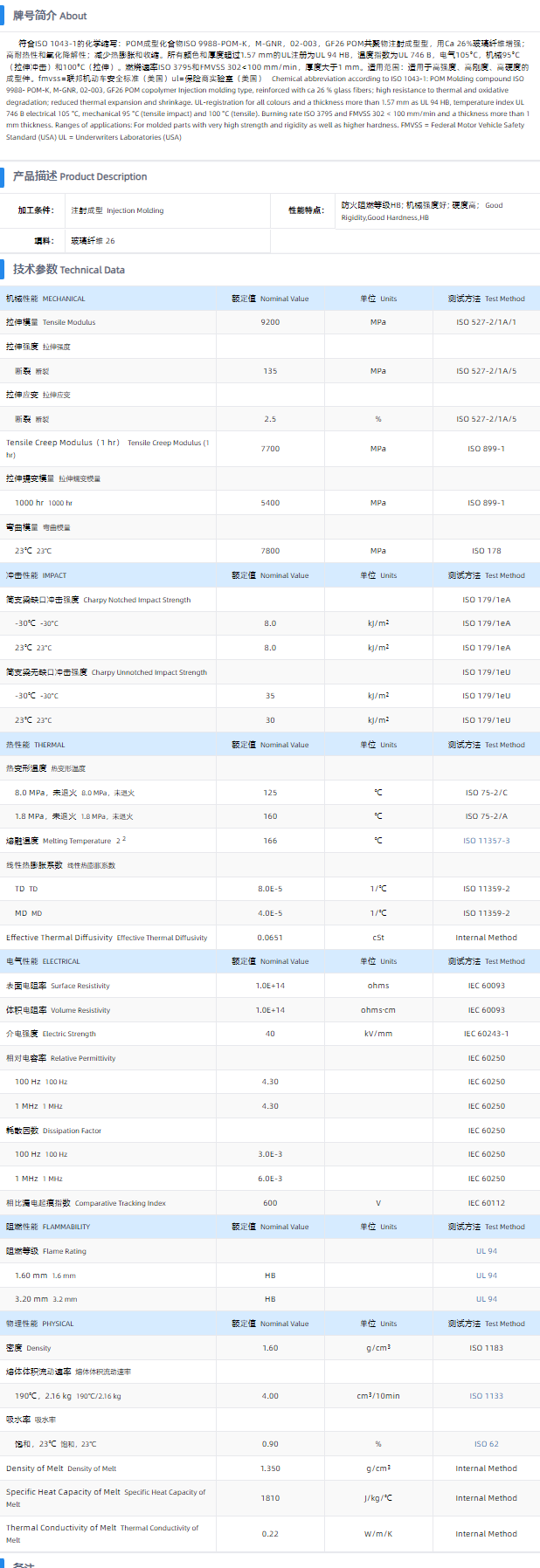The height and width of the screenshot is (1568, 540).
Task: Click the 4.0E-5 value in MD row
Action: 270,913
